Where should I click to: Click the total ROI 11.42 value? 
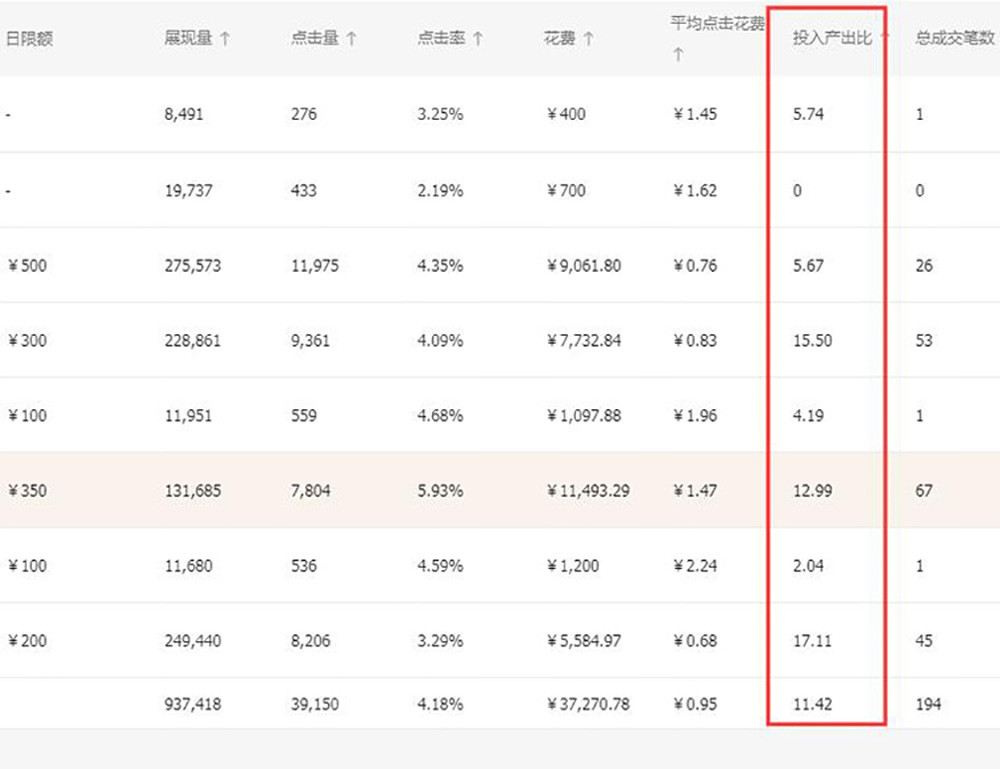pyautogui.click(x=811, y=704)
